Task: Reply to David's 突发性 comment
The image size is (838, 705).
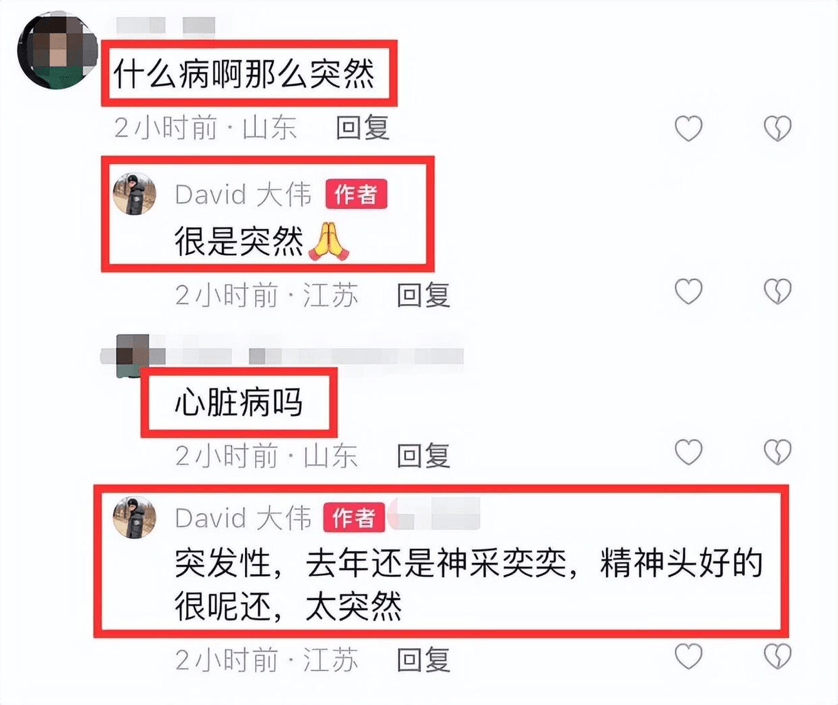Action: [x=424, y=660]
